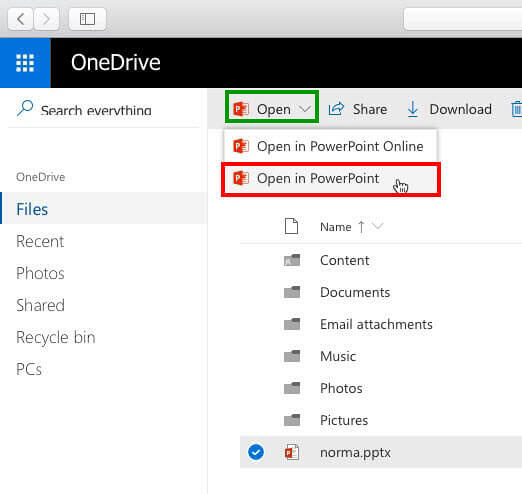Click PowerPoint icon beside Open in PowerPoint
The height and width of the screenshot is (494, 522).
tap(241, 178)
